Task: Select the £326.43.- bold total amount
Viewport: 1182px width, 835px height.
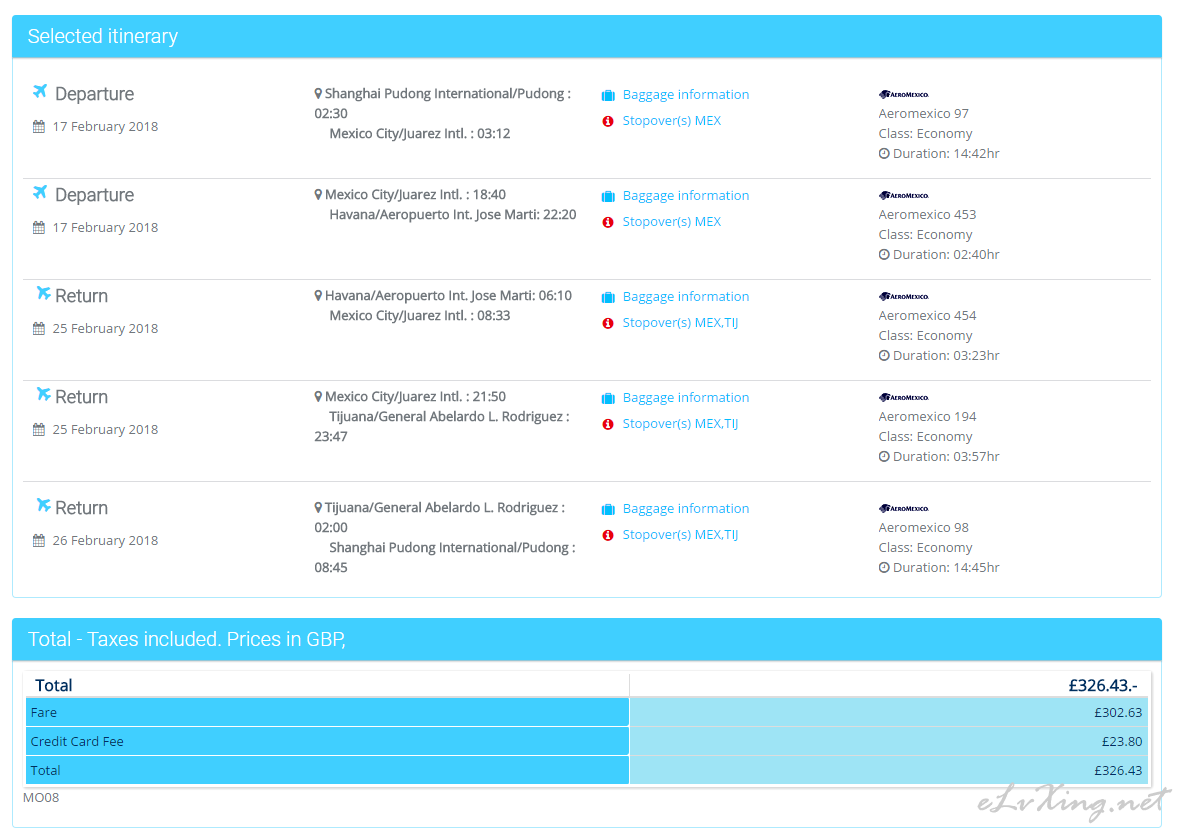Action: click(1103, 685)
